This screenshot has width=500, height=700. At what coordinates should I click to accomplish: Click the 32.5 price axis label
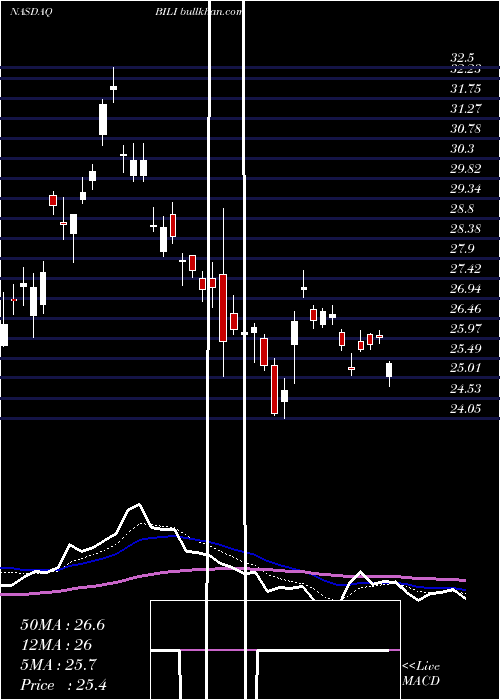point(462,58)
